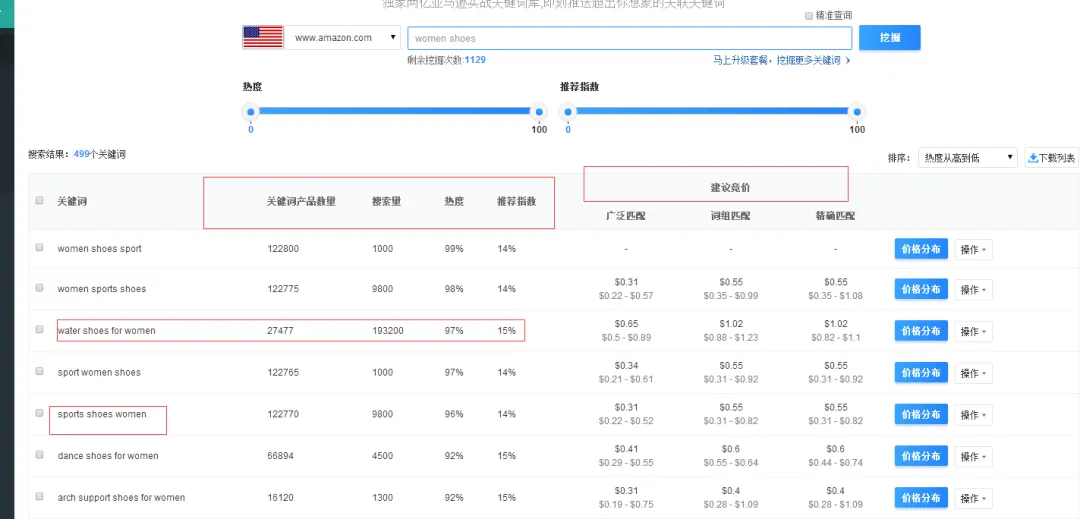Open 操作 dropdown for women sports shoes

(973, 290)
